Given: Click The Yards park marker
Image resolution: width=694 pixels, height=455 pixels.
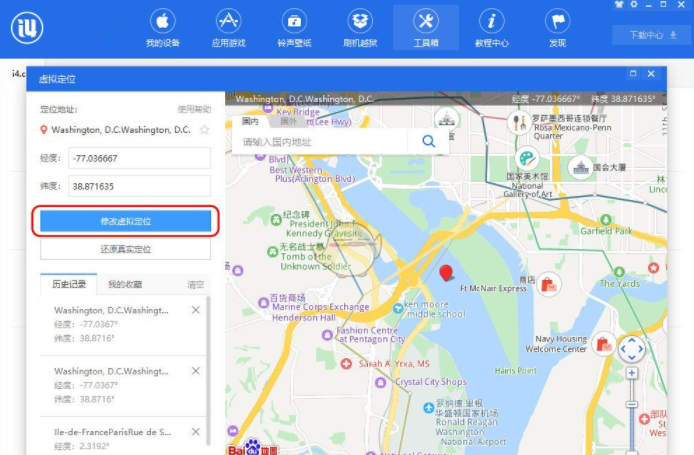Looking at the screenshot, I should pyautogui.click(x=619, y=272).
